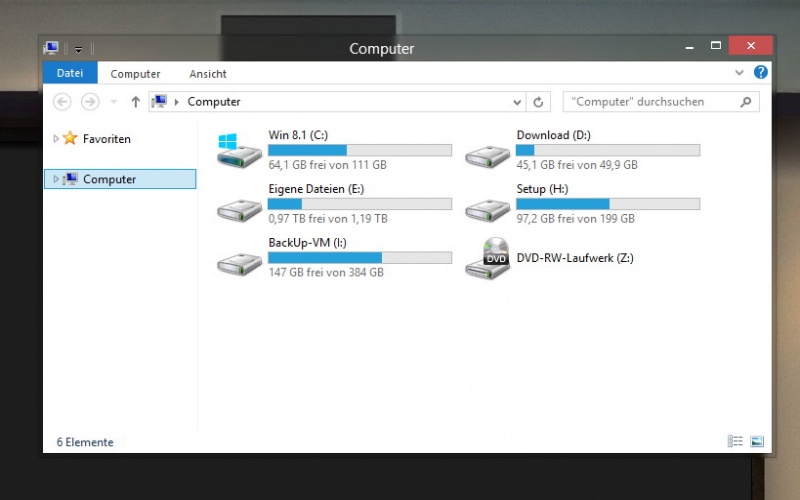Close the Computer window
This screenshot has height=500, width=800.
(x=751, y=46)
